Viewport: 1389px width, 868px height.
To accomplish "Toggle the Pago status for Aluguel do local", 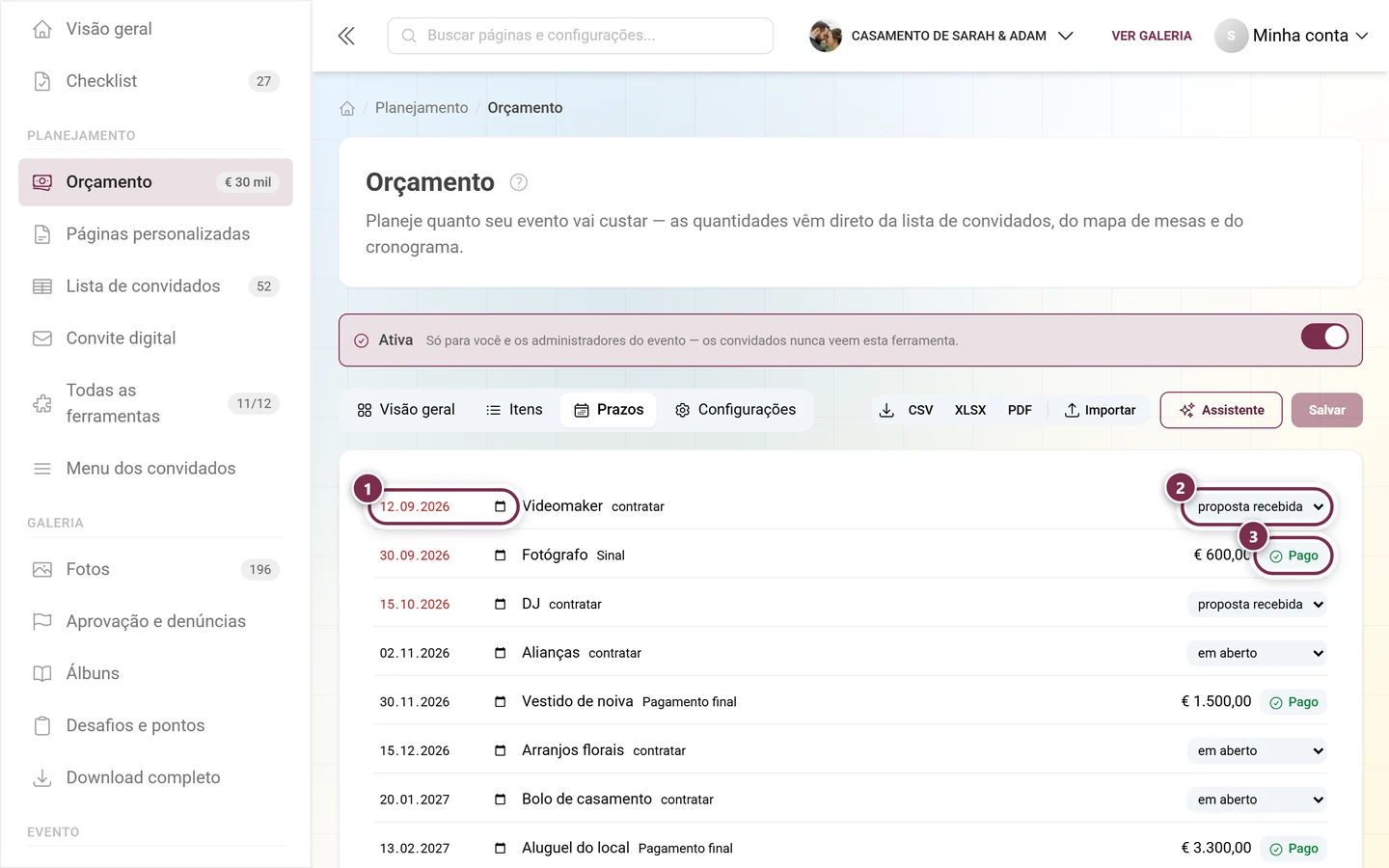I will 1294,849.
